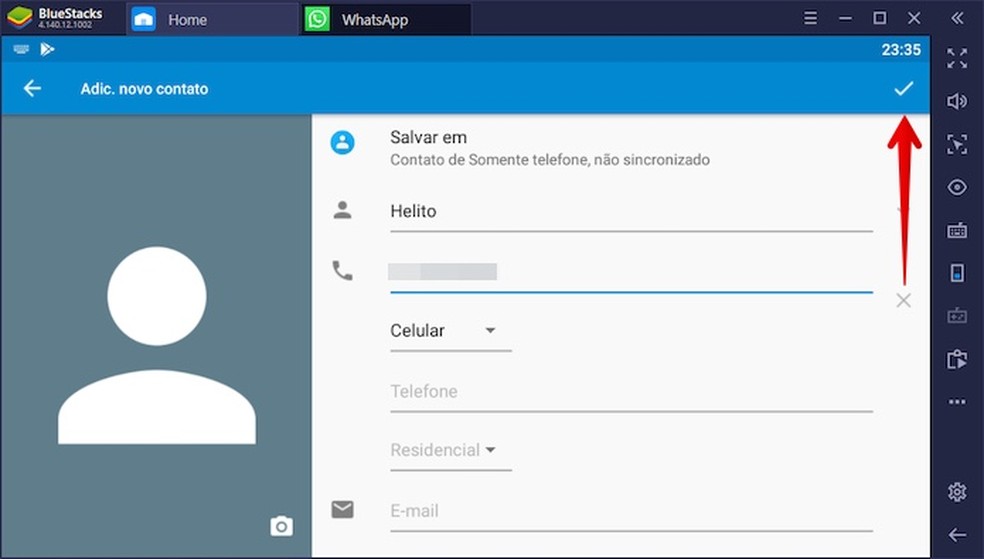Save contact with the checkmark icon
This screenshot has height=559, width=984.
click(904, 88)
